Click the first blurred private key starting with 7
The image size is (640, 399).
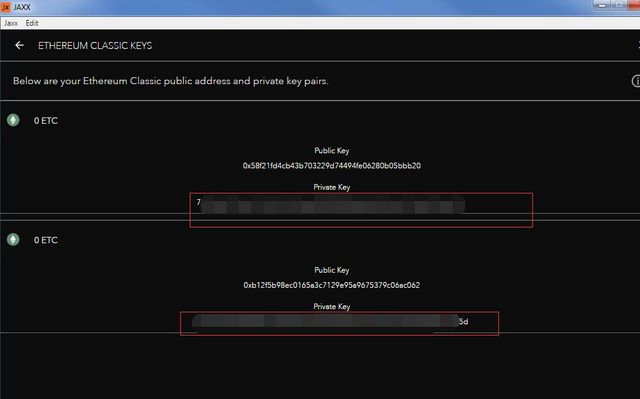331,204
